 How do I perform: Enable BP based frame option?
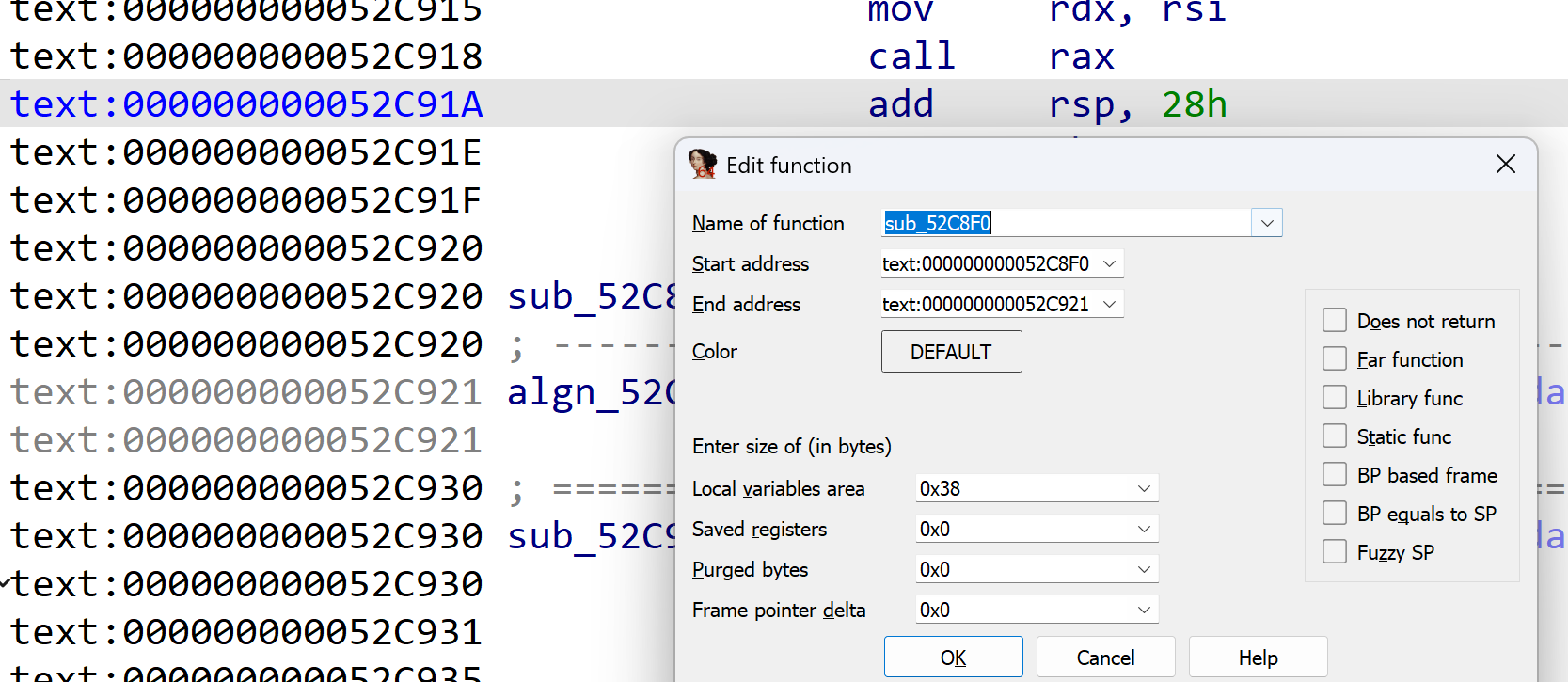1335,475
